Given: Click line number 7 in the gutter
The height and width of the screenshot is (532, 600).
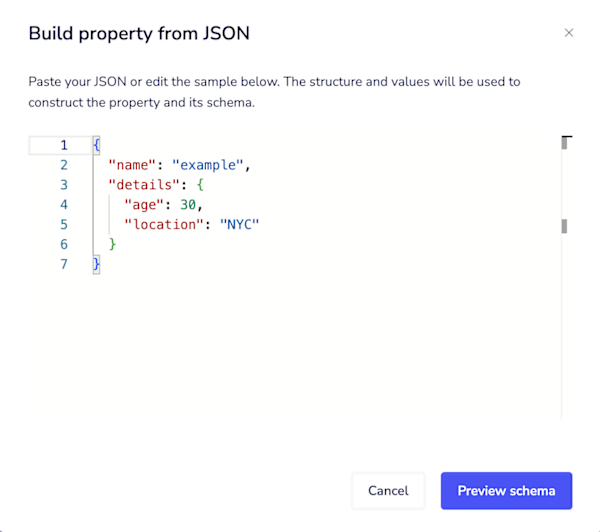Looking at the screenshot, I should [x=64, y=264].
